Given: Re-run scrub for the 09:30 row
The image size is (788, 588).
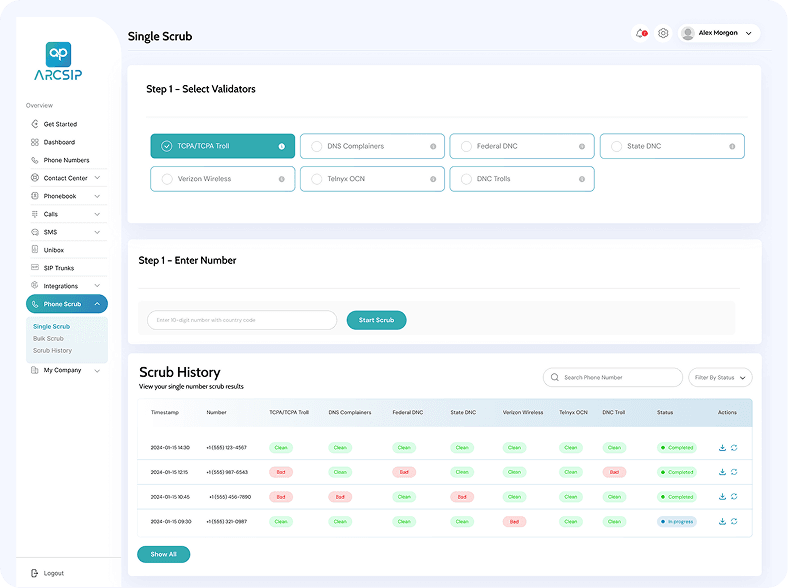Looking at the screenshot, I should [x=734, y=521].
